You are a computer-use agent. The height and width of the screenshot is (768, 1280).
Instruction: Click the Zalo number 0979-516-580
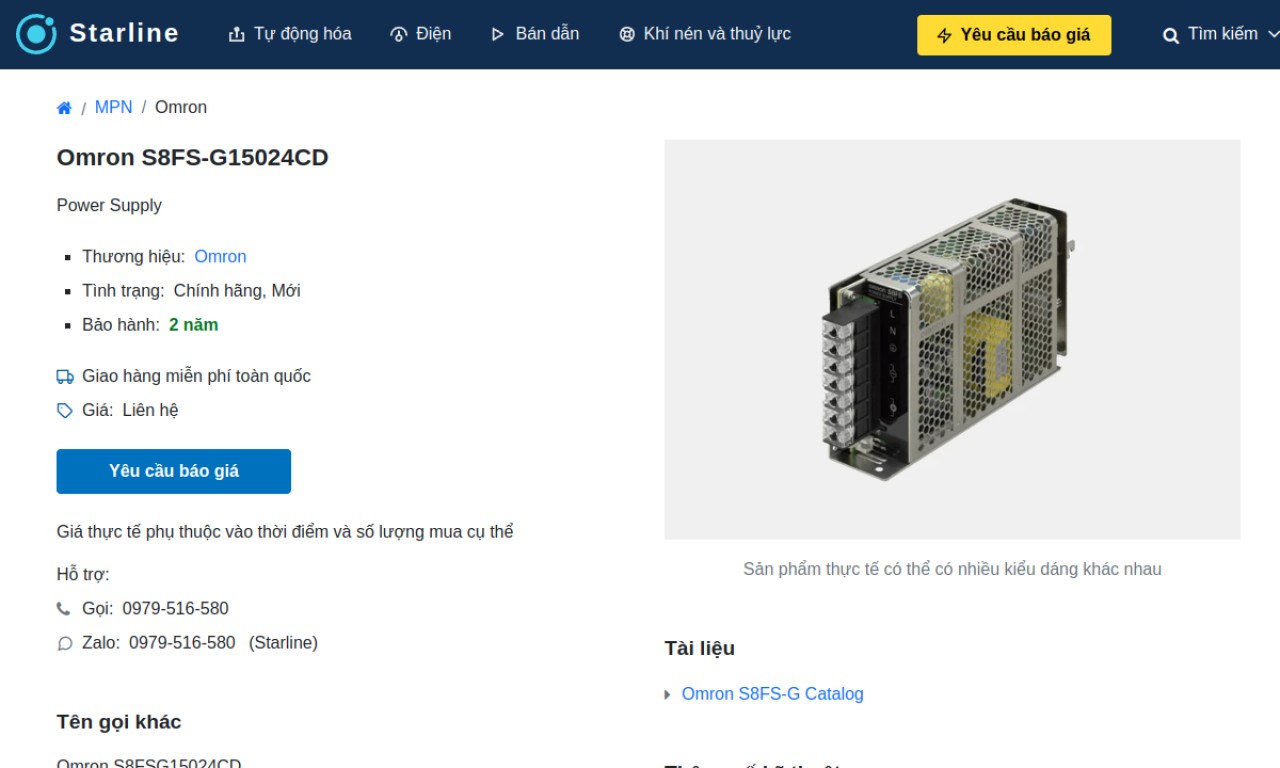[182, 642]
